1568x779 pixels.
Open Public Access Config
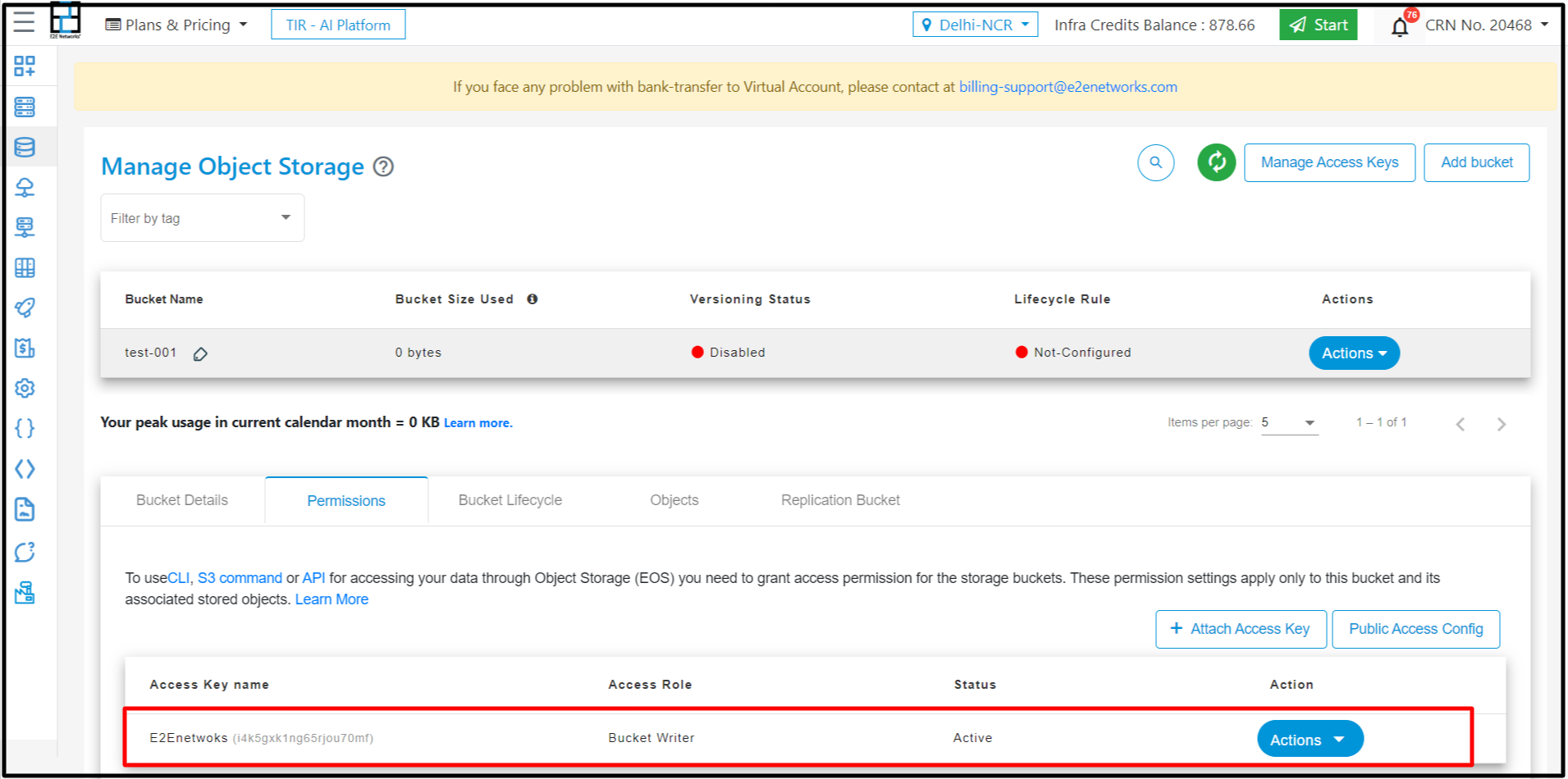(x=1415, y=629)
